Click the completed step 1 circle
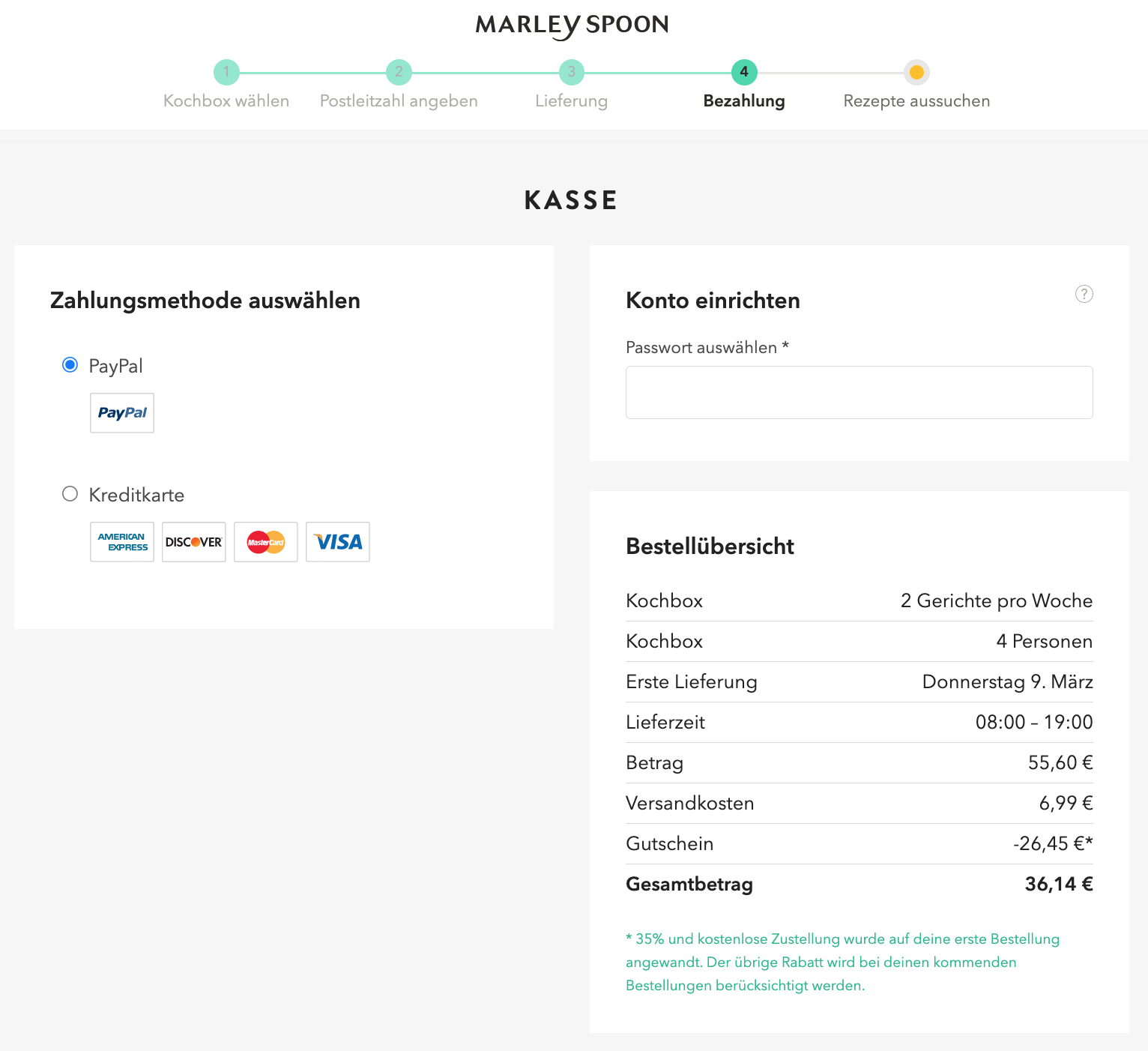 coord(226,73)
